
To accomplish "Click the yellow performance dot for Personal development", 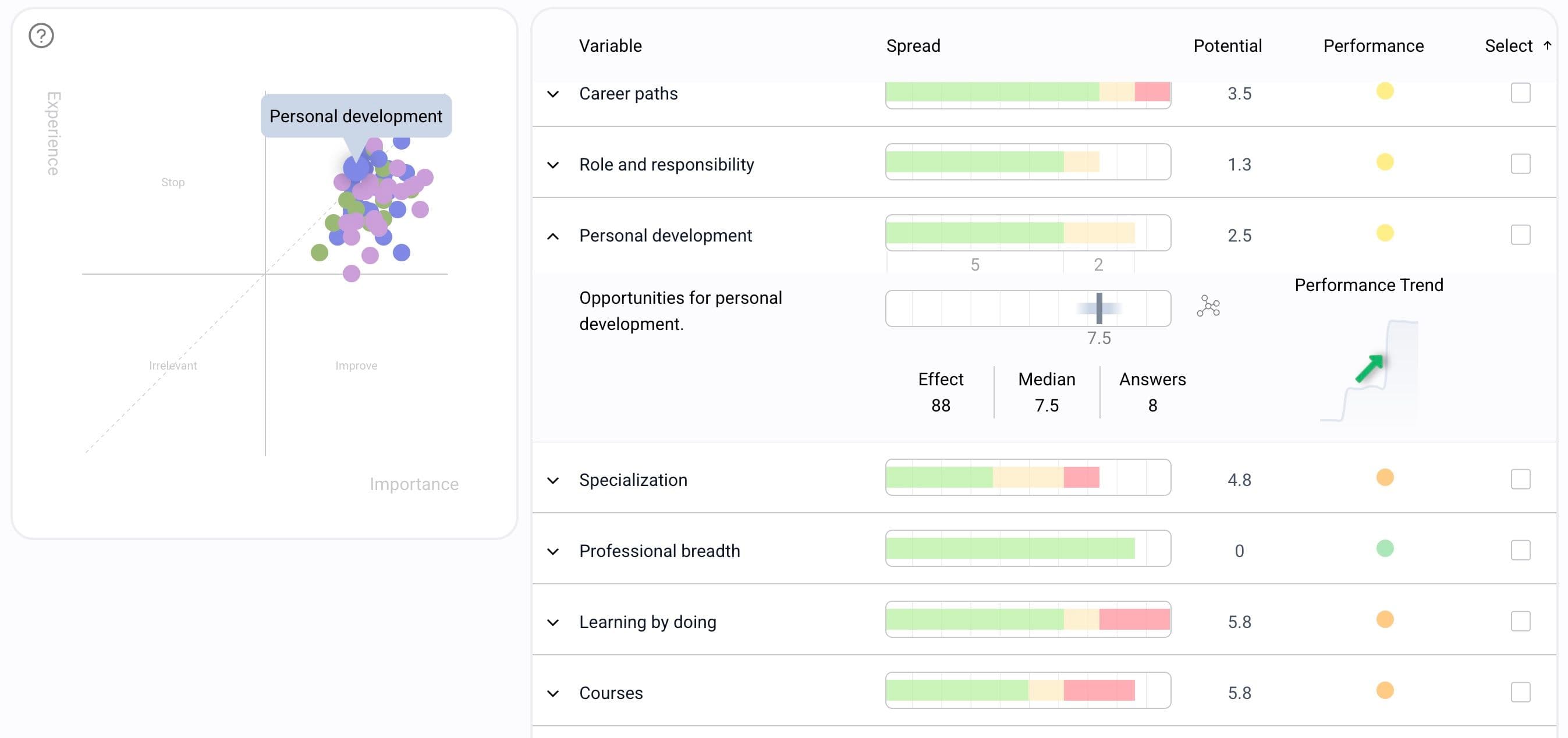I will [1385, 233].
